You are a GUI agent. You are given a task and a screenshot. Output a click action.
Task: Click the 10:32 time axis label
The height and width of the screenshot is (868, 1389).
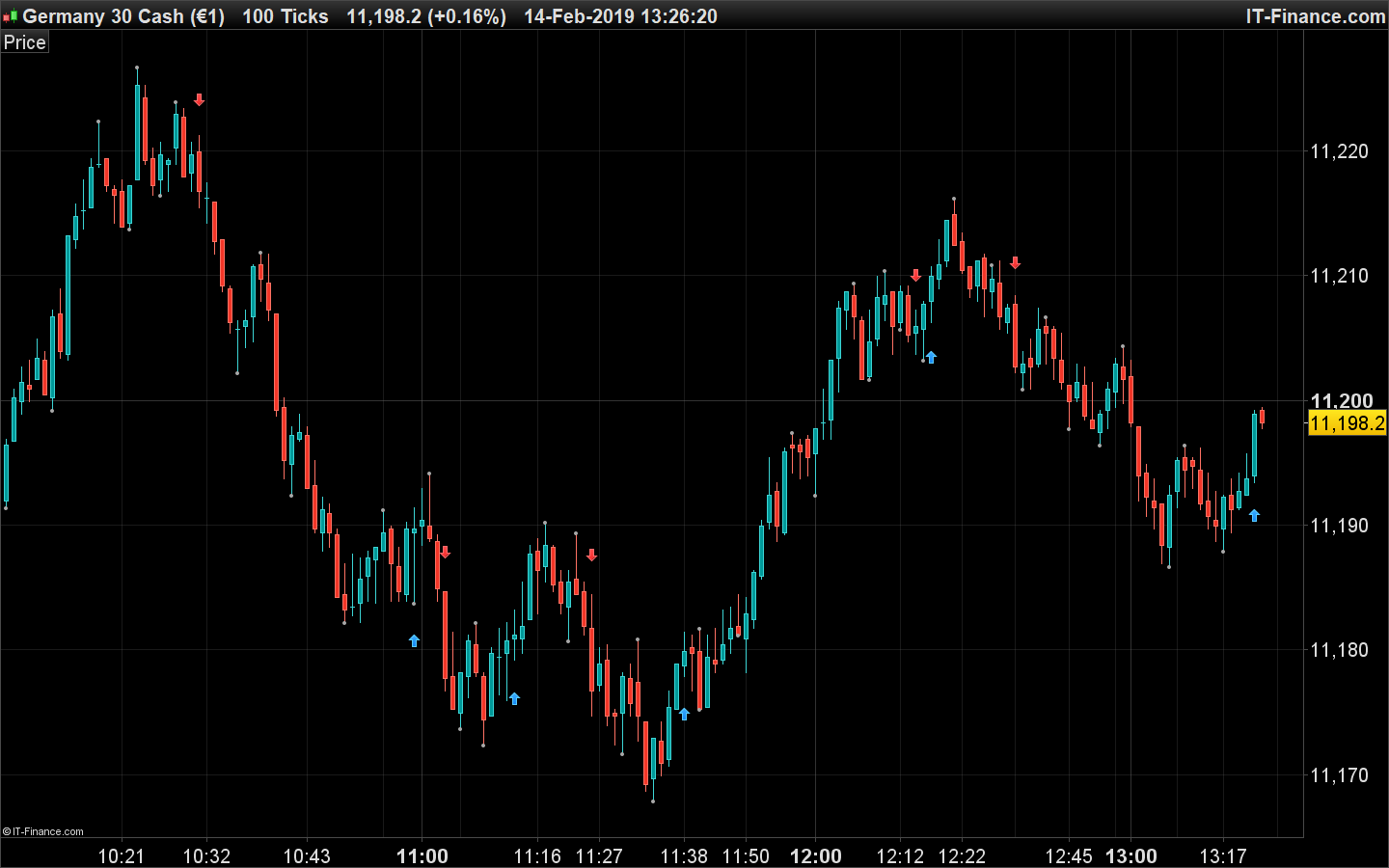pyautogui.click(x=206, y=856)
